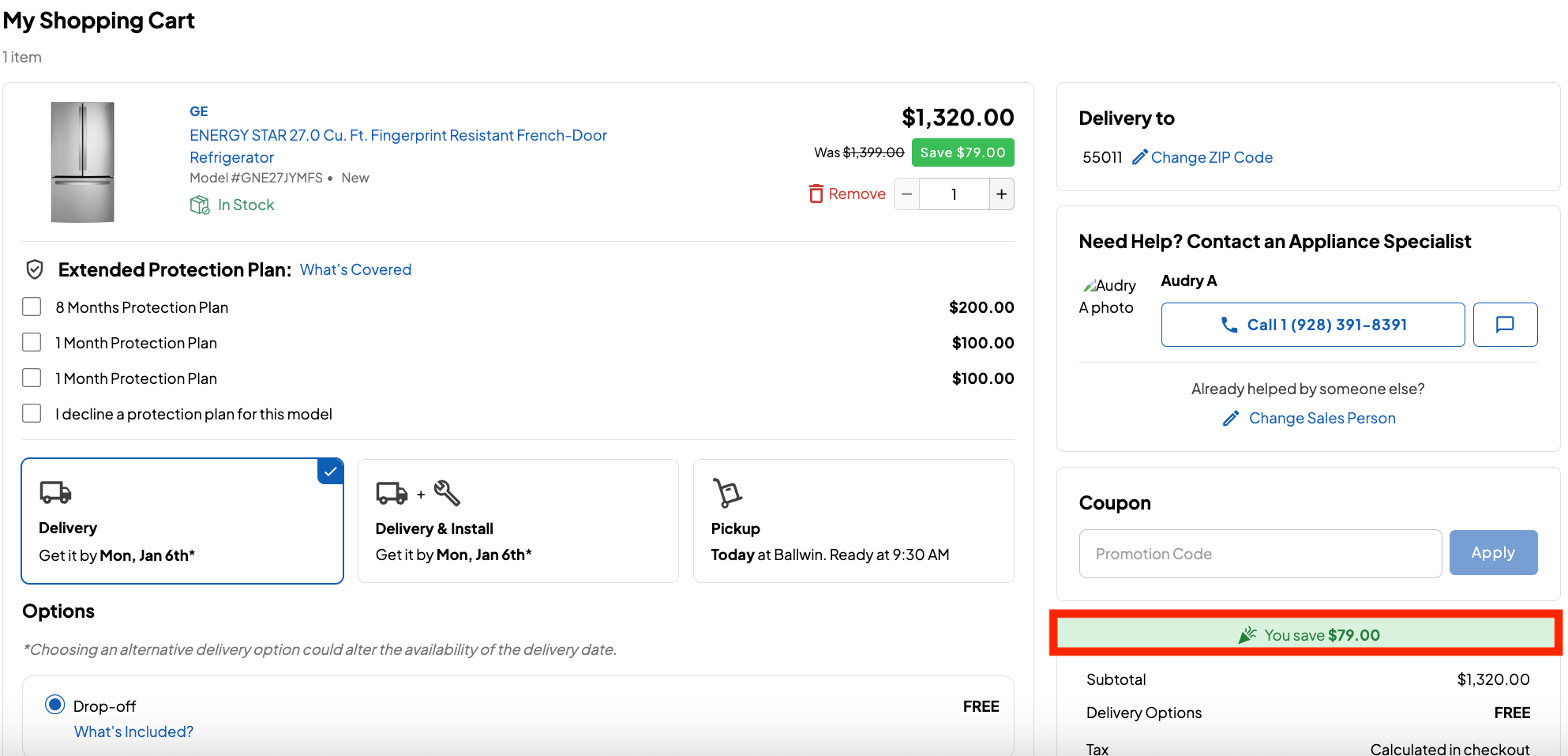
Task: Focus the Promotion Code field
Action: [x=1260, y=554]
